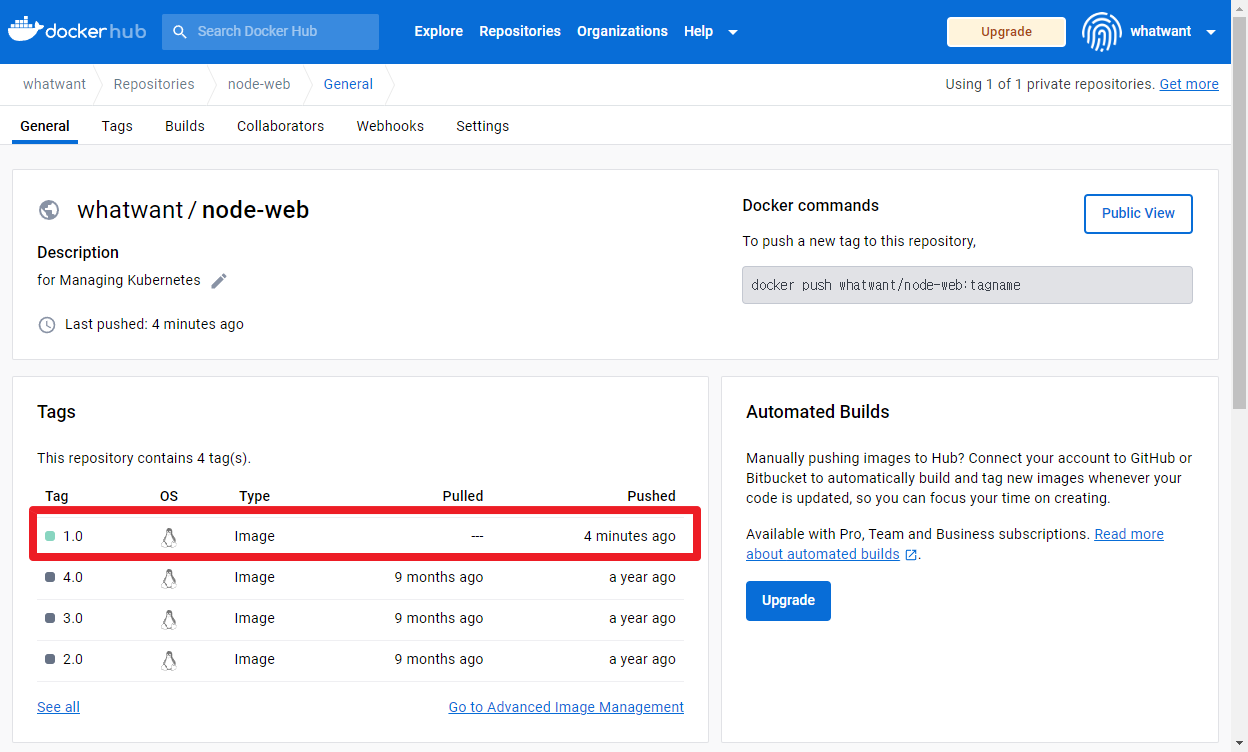
Task: Click tag name 3.0
Action: click(73, 618)
